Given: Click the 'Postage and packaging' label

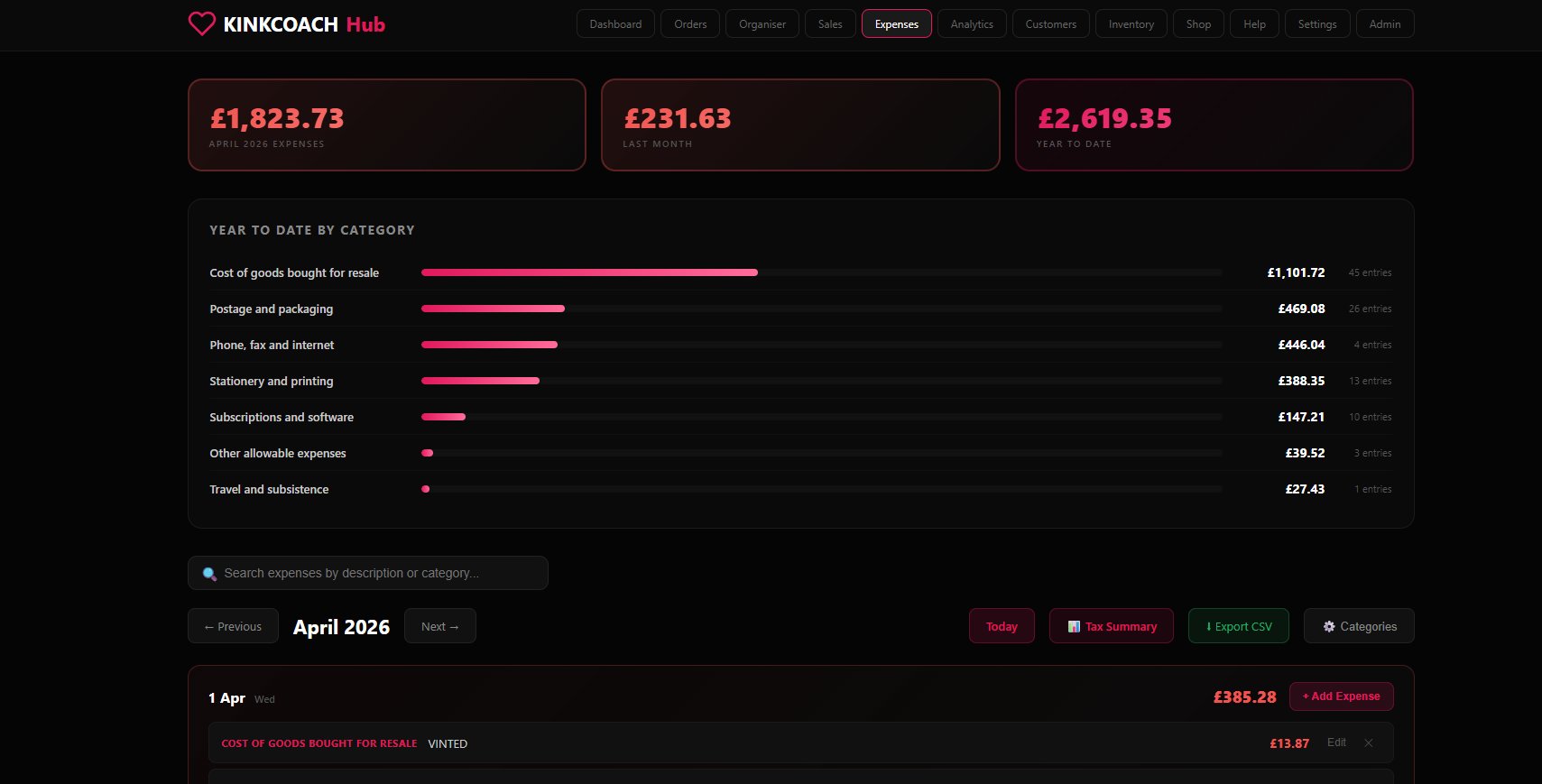Looking at the screenshot, I should coord(272,309).
